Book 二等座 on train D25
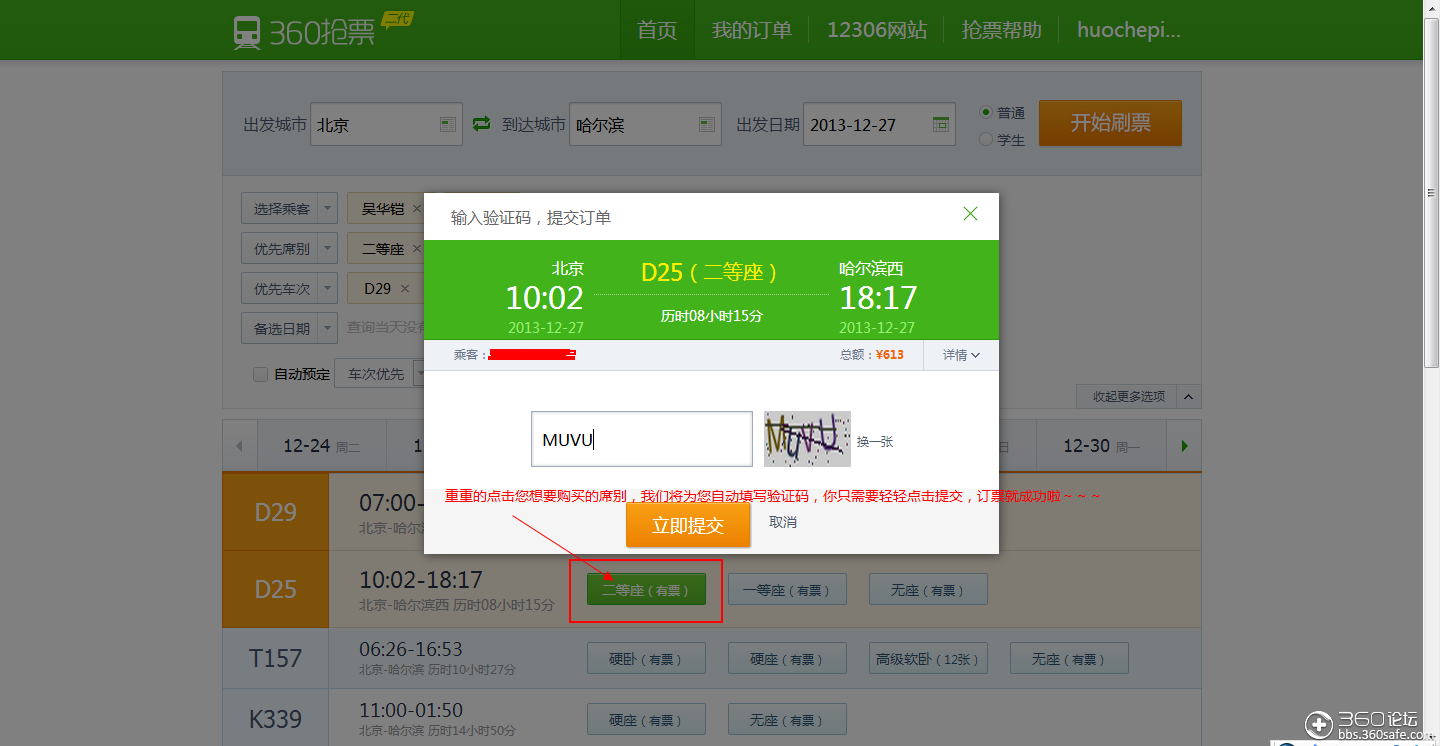Screen dimensions: 1440x746 point(646,590)
